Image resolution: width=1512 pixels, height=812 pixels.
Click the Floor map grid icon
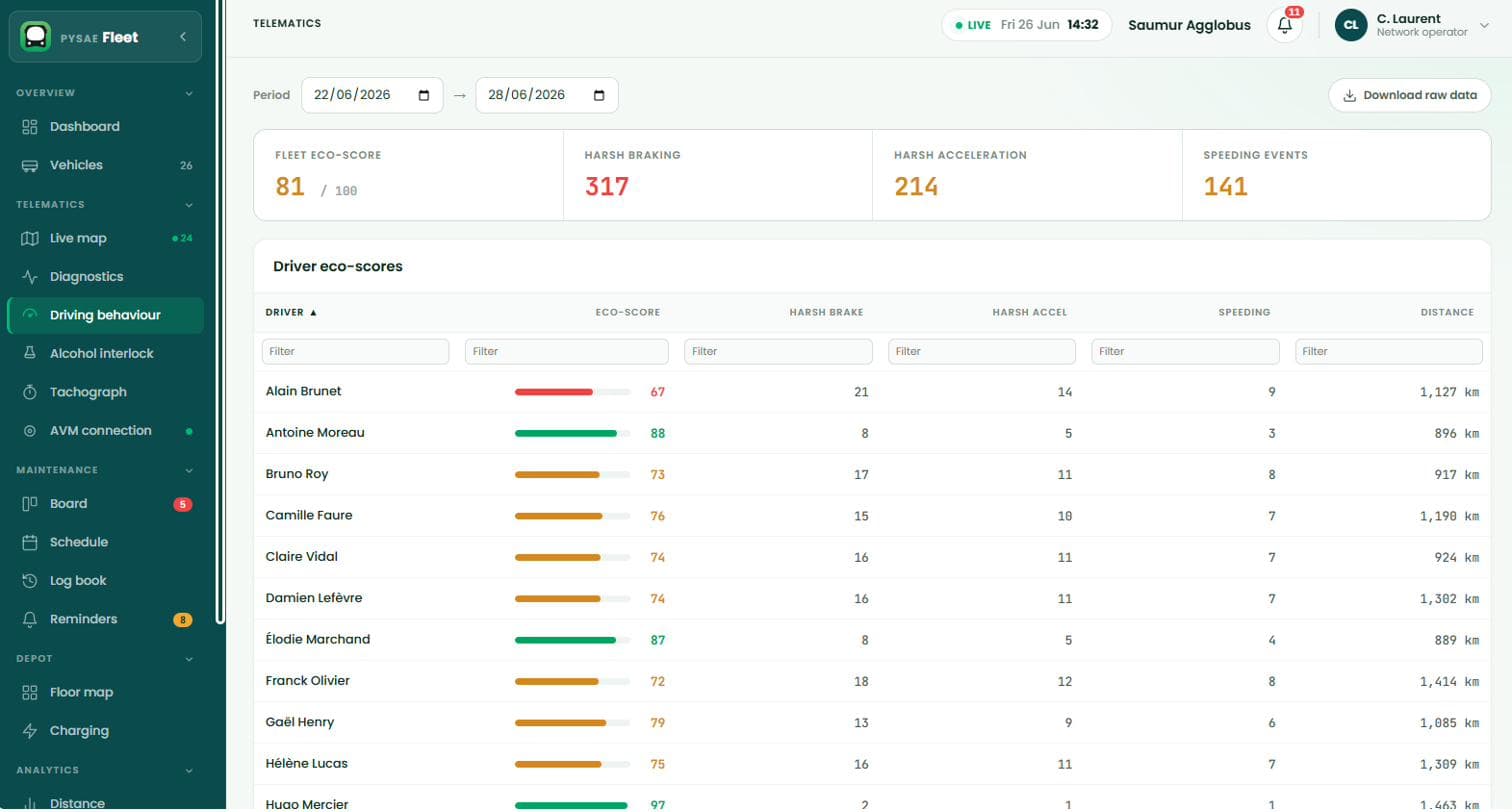pyautogui.click(x=30, y=692)
